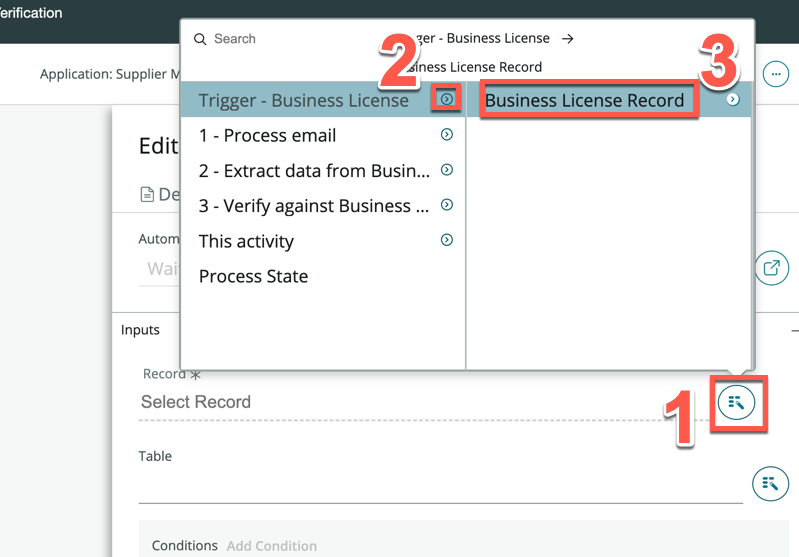
Task: Select Process State in the picker list
Action: [x=253, y=276]
